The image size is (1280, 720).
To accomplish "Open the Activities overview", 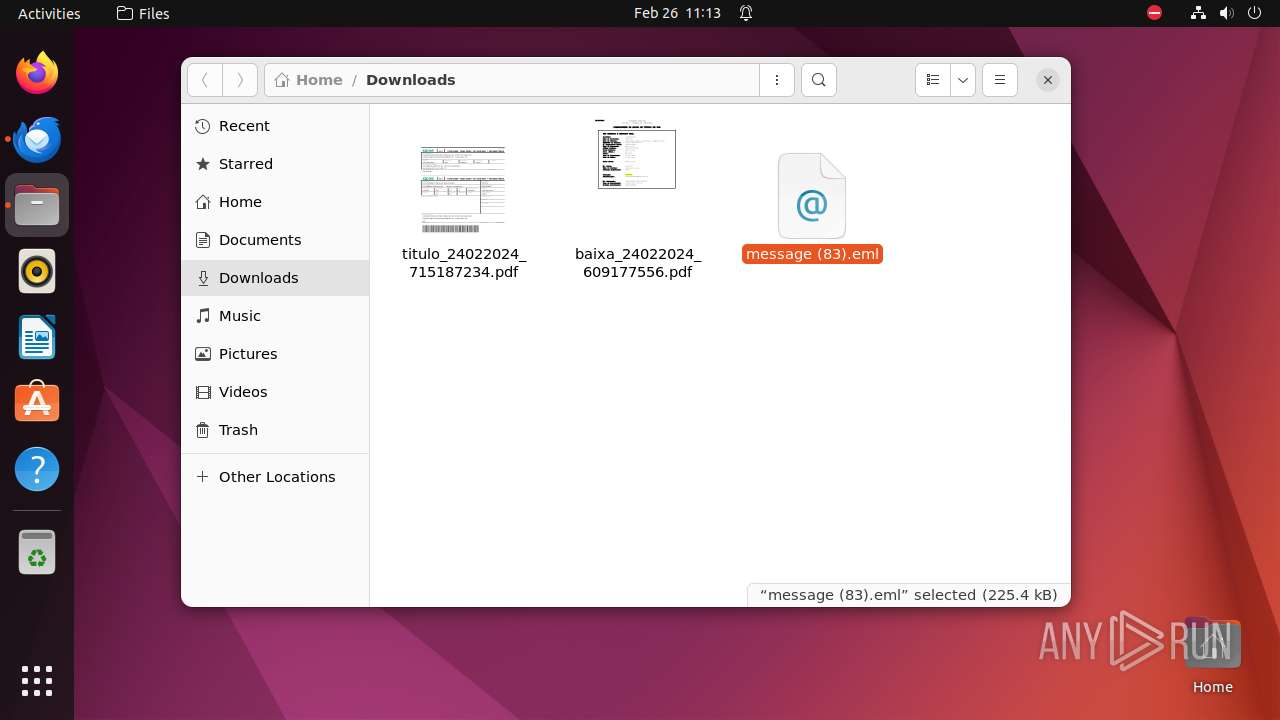I will click(x=49, y=13).
